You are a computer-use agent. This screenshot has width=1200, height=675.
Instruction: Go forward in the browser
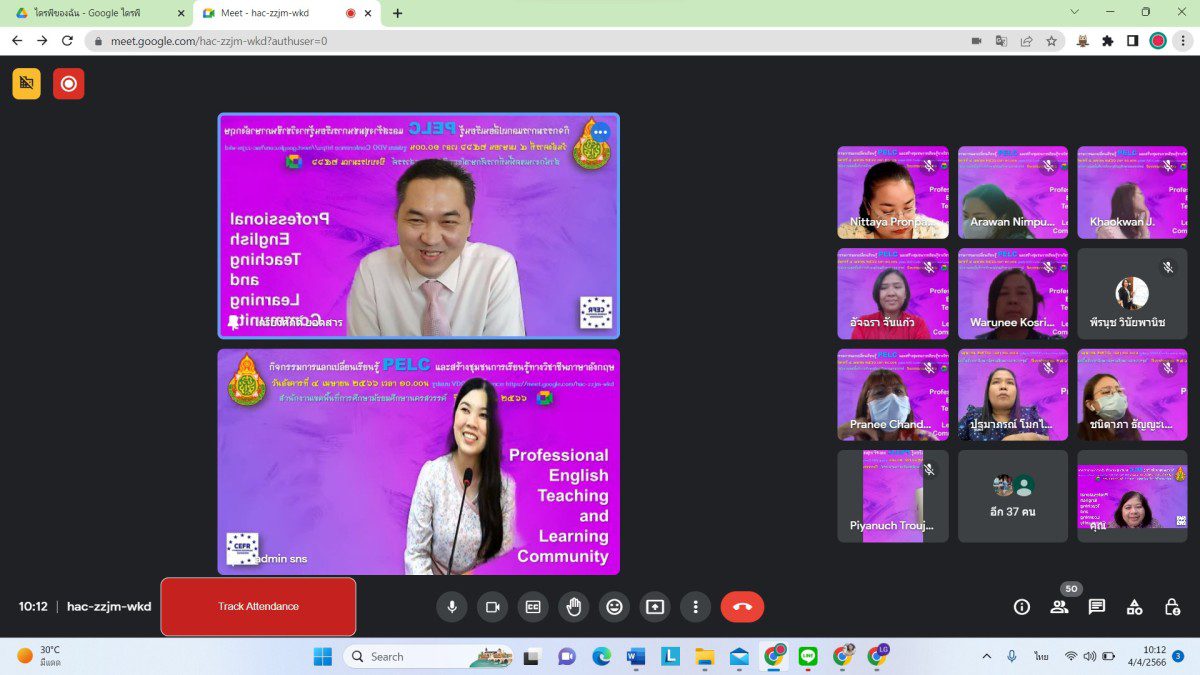(42, 41)
